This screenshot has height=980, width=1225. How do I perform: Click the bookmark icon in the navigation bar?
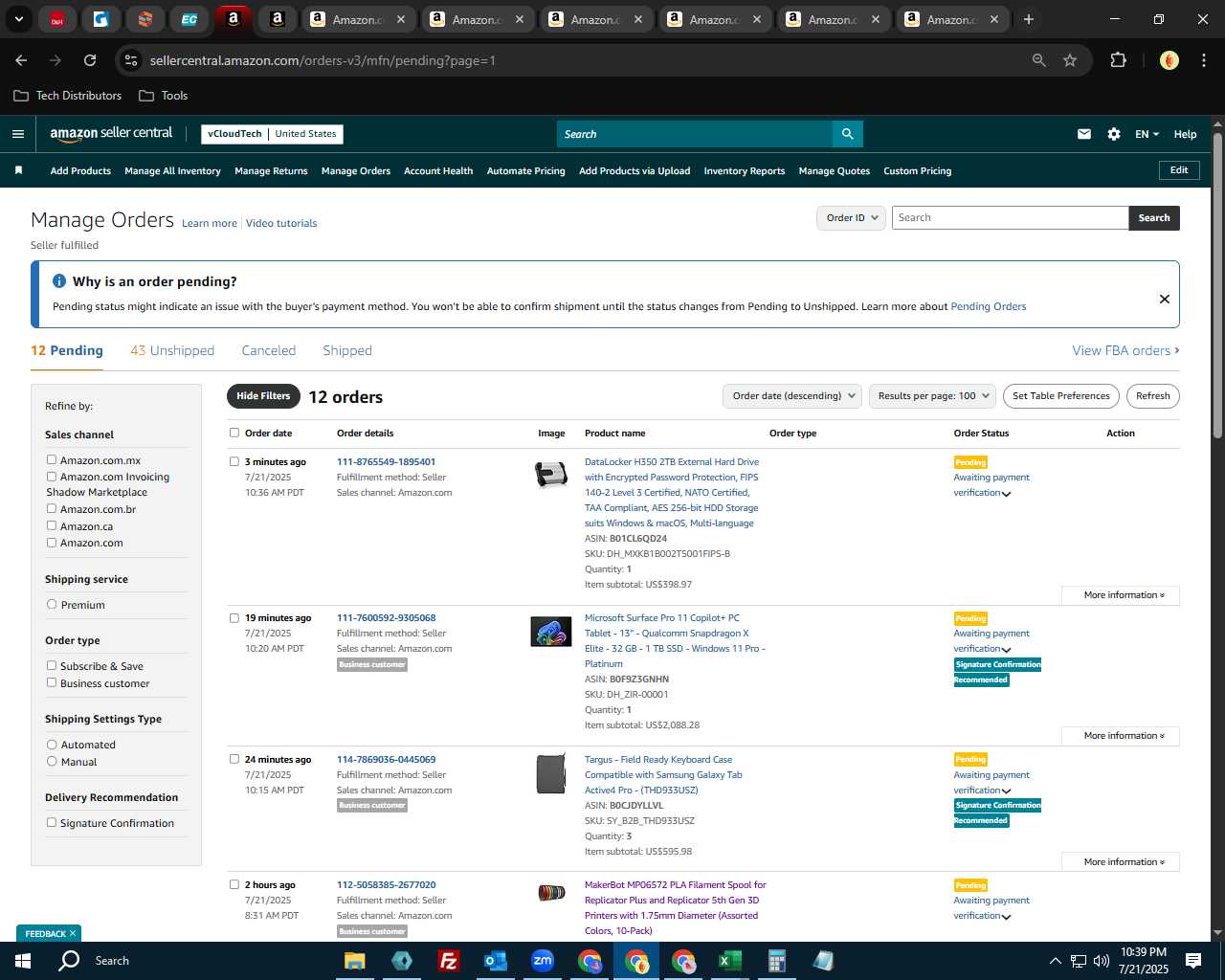click(18, 170)
